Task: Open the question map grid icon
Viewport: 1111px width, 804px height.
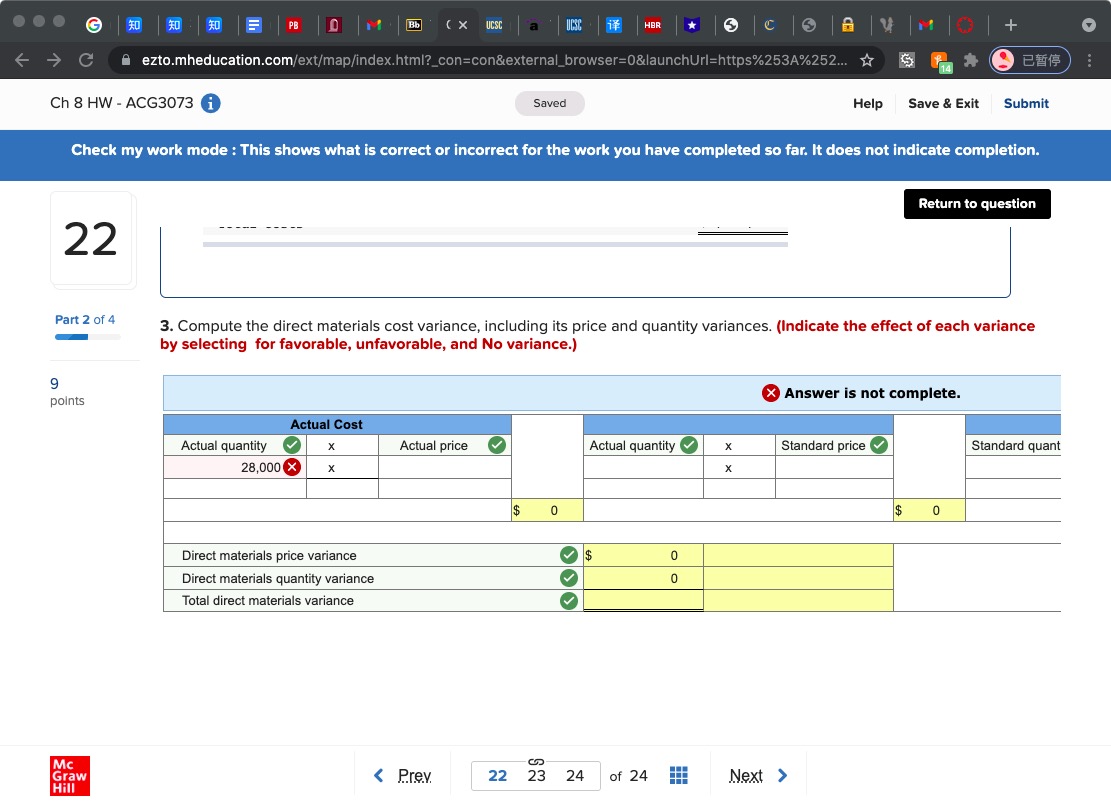Action: click(x=678, y=775)
